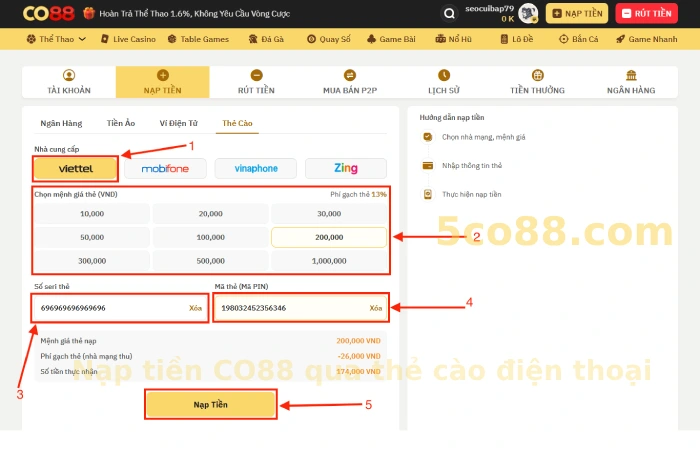Viewport: 700px width, 450px height.
Task: Click the Live Casino cards icon
Action: tap(105, 39)
